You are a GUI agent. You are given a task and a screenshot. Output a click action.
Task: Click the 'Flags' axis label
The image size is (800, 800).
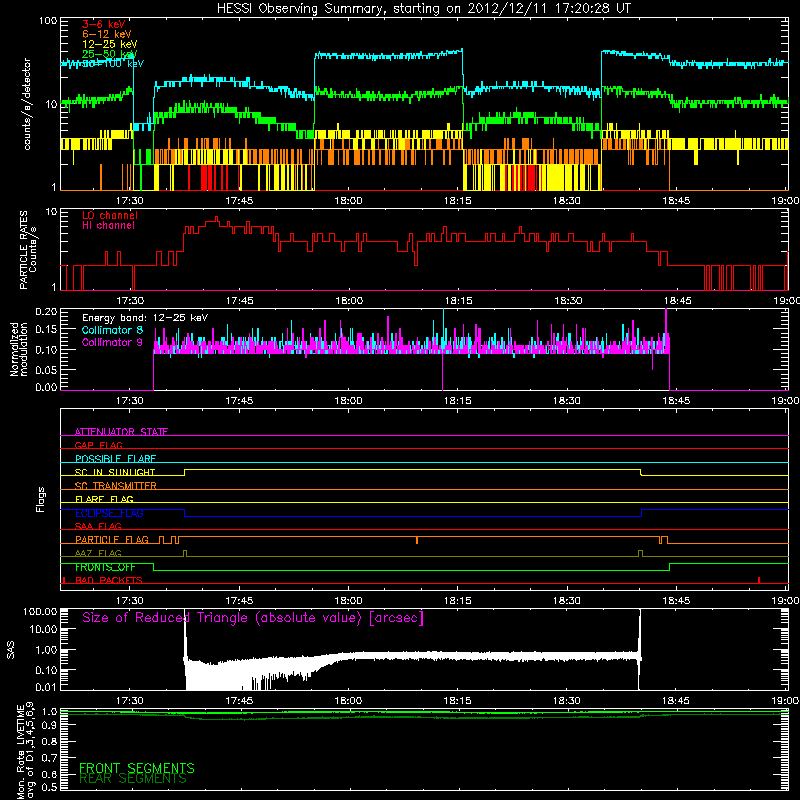click(x=41, y=499)
